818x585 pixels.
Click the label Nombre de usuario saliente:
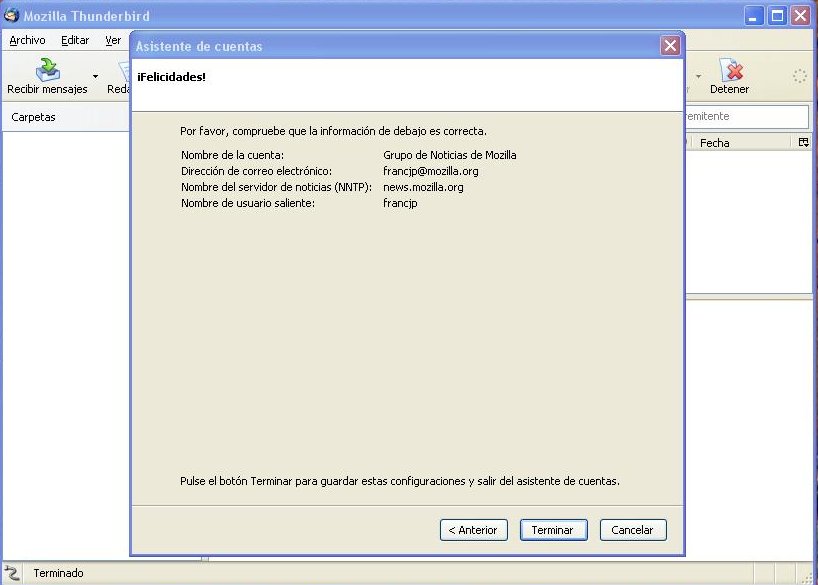248,203
